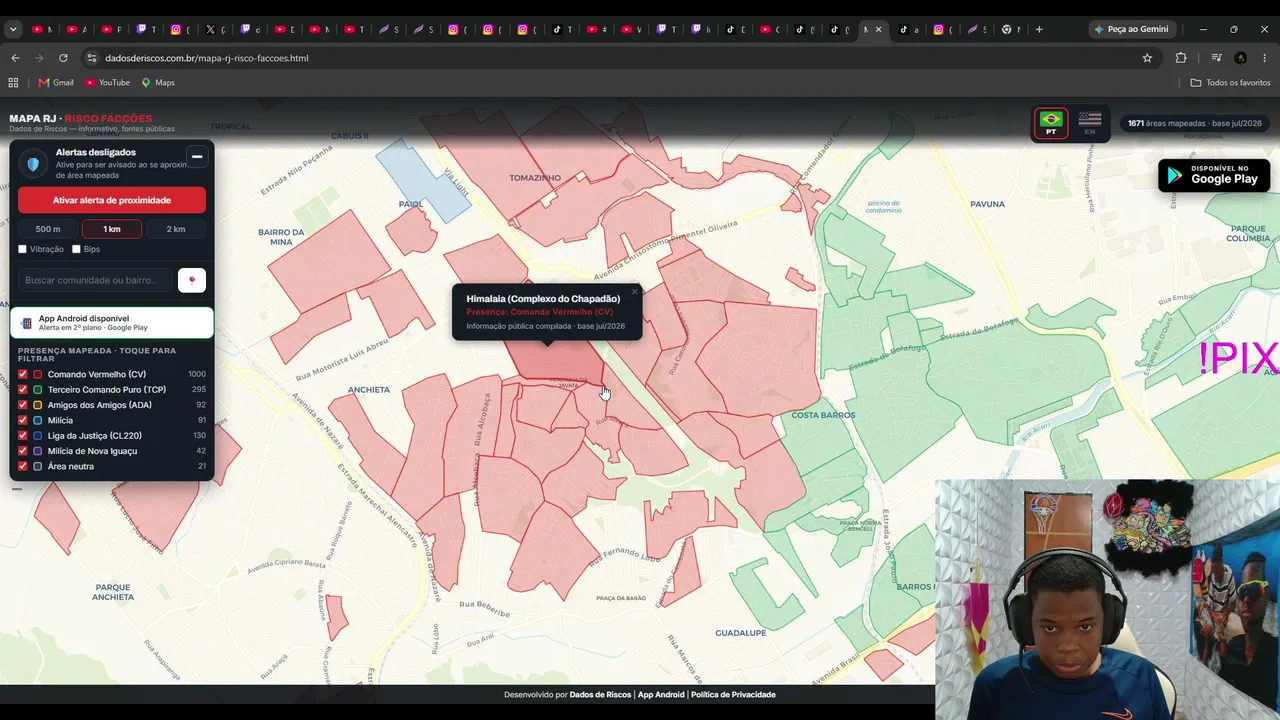Click the shield alert icon
Screen dimensions: 1280x720
click(x=33, y=163)
